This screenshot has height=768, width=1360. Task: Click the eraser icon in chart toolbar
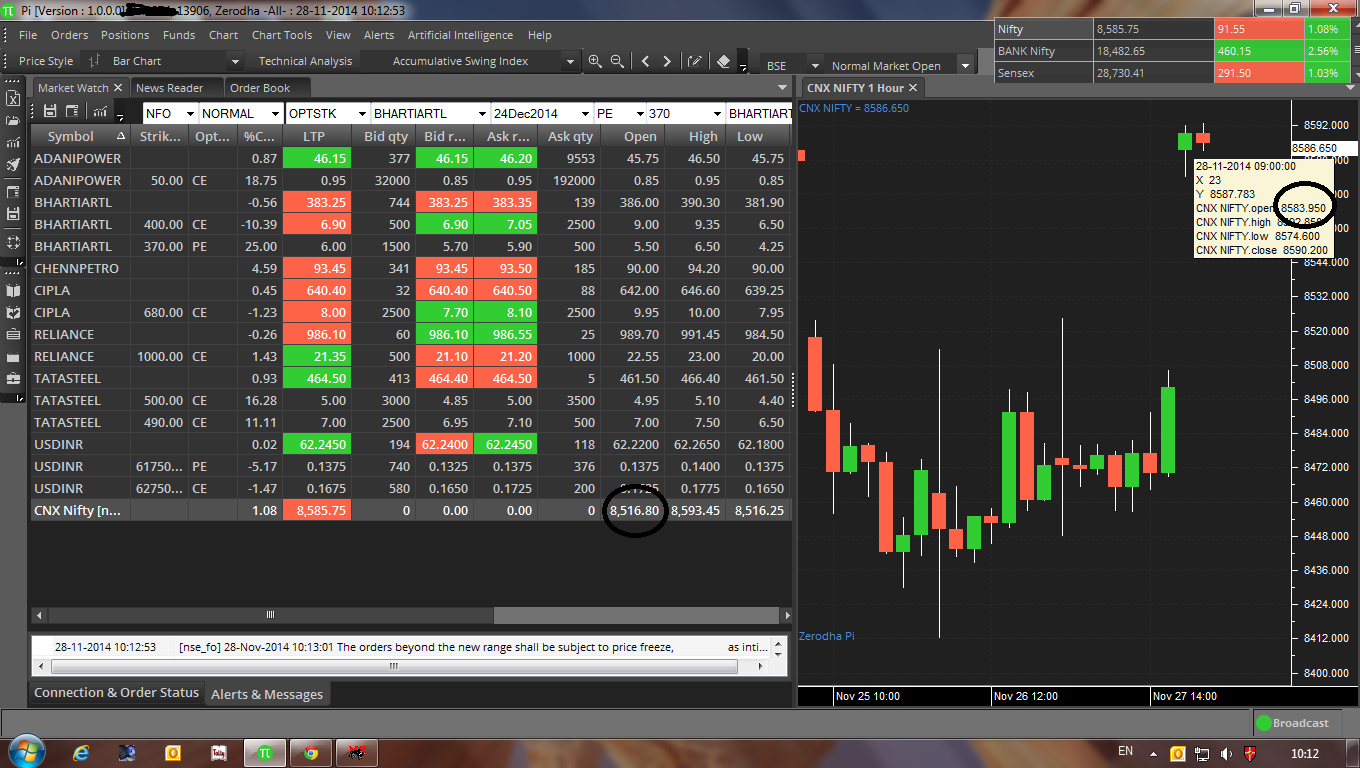(x=724, y=61)
